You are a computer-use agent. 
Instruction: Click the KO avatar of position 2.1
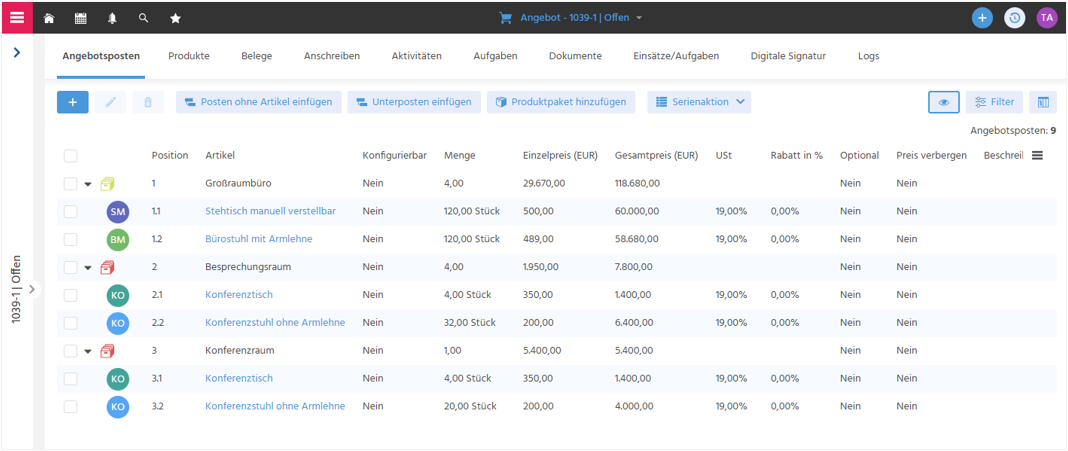tap(118, 295)
